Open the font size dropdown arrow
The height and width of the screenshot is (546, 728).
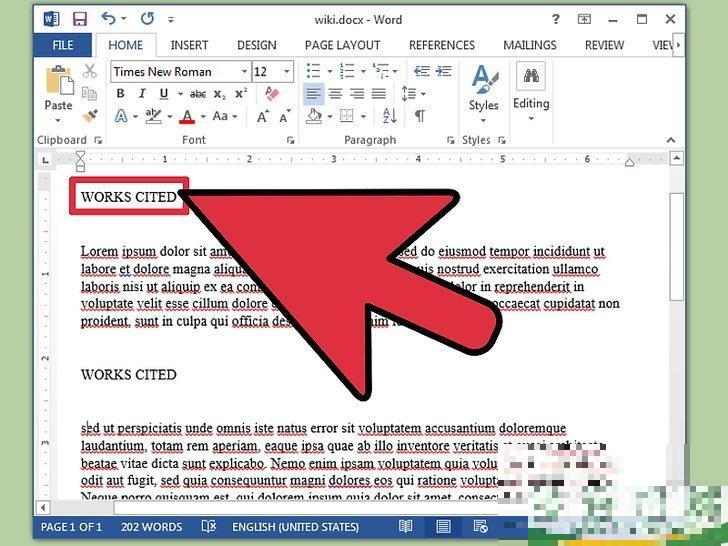(286, 72)
